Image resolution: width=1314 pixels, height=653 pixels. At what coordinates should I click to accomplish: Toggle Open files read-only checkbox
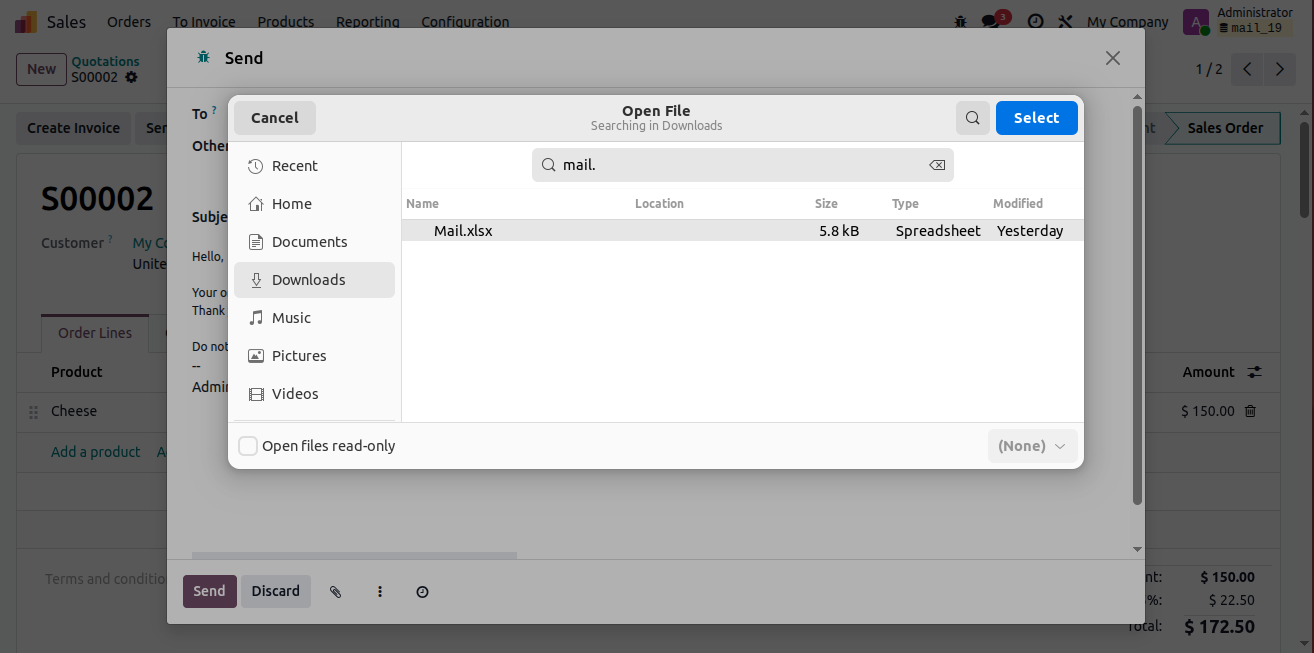point(248,446)
